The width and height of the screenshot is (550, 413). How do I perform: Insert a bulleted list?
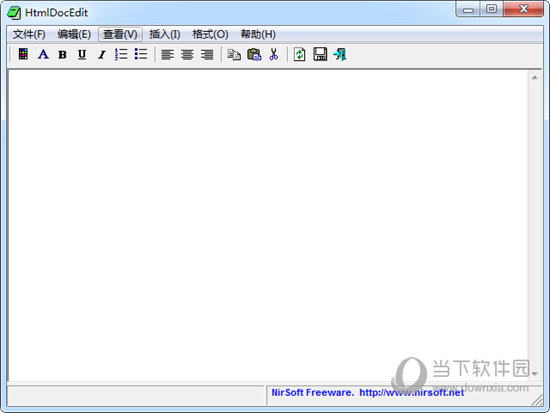[x=141, y=54]
